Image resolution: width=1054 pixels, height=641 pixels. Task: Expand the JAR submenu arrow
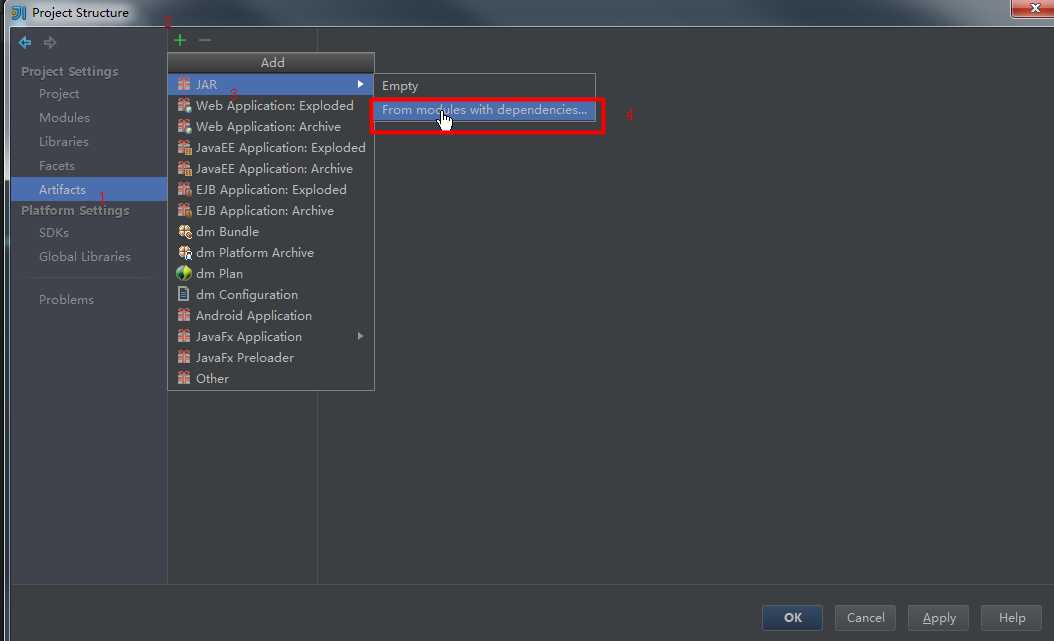pyautogui.click(x=360, y=84)
